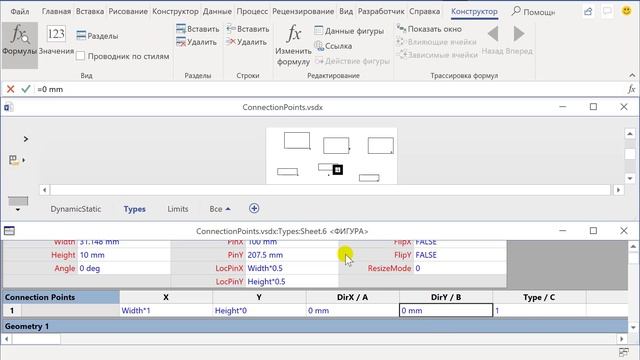The height and width of the screenshot is (360, 640).
Task: Click LocPinY cell Height*0.5
Action: click(x=292, y=282)
